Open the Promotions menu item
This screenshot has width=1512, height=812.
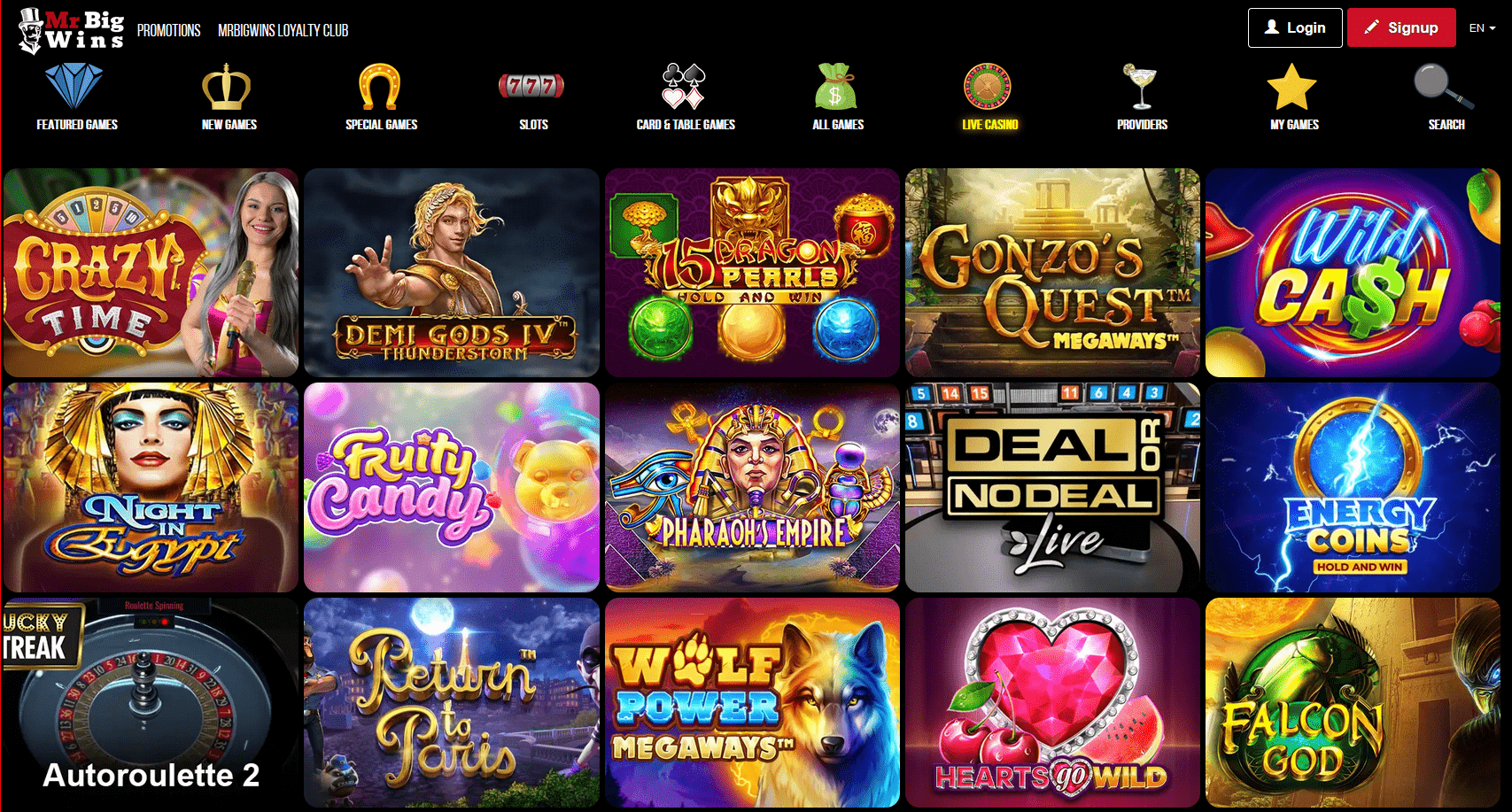[x=168, y=30]
